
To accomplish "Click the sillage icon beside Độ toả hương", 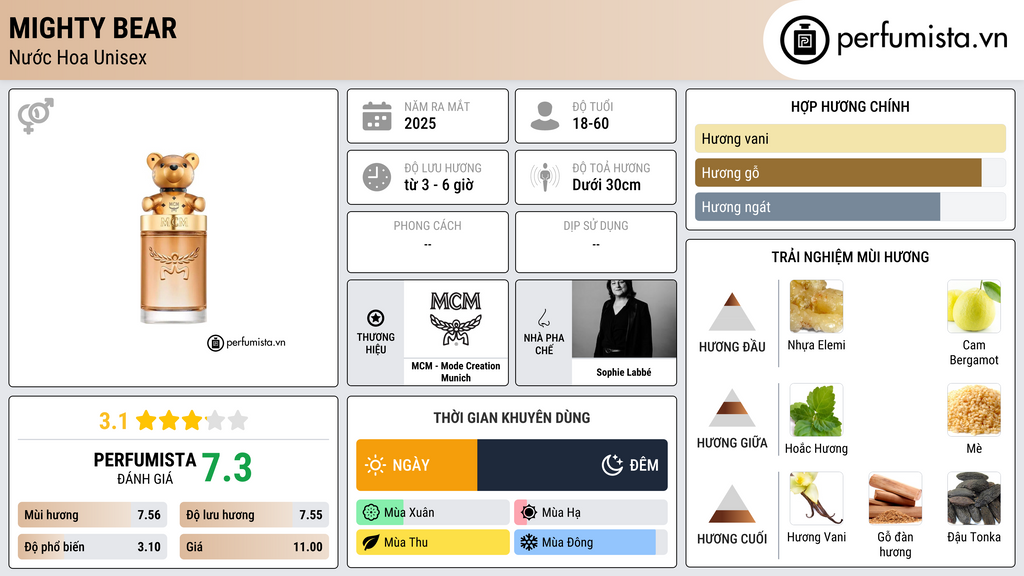I will pos(545,177).
